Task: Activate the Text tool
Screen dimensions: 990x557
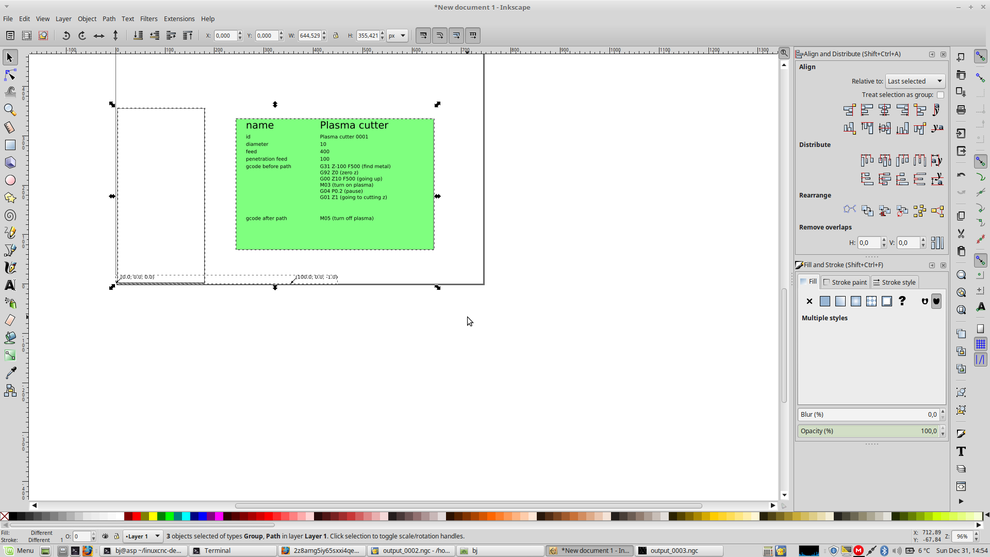Action: pyautogui.click(x=10, y=285)
